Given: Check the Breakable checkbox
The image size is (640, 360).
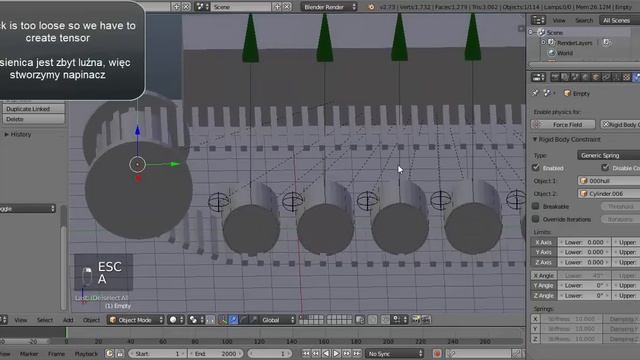Looking at the screenshot, I should click(x=536, y=206).
